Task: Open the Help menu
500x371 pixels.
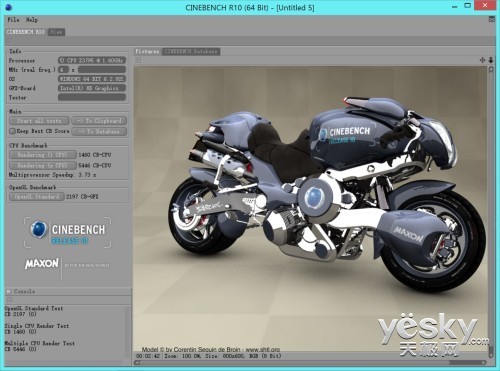Action: (32, 20)
